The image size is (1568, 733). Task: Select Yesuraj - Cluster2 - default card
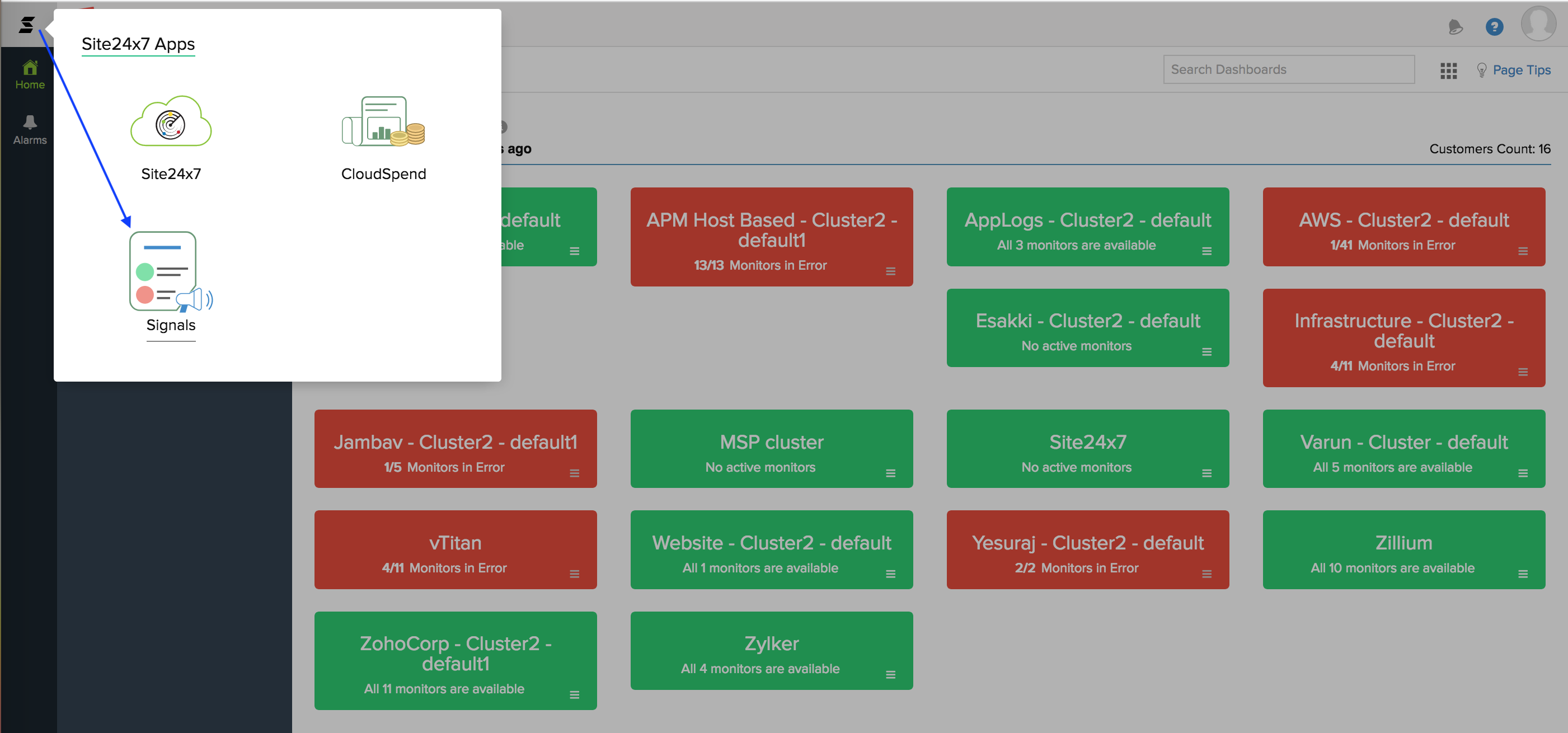(1088, 549)
